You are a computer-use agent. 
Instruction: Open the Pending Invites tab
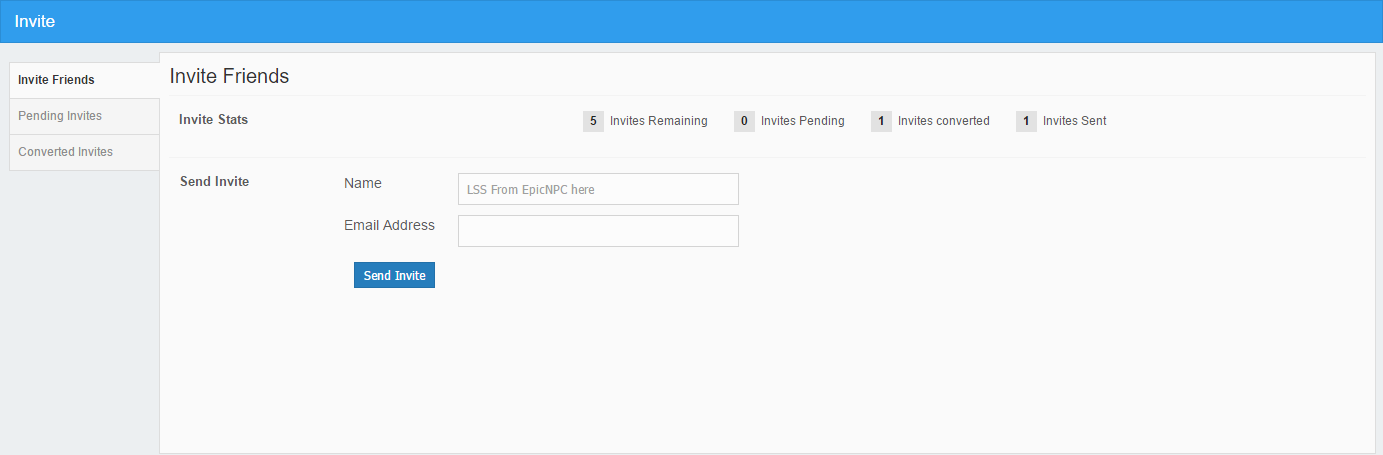point(84,116)
